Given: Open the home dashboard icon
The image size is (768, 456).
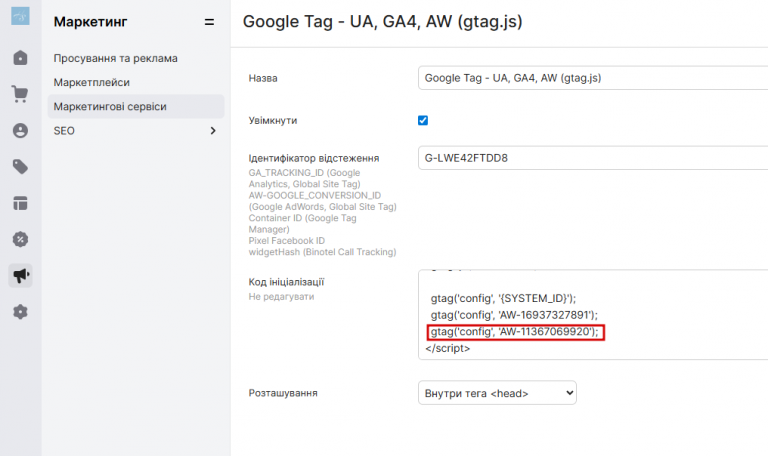Looking at the screenshot, I should 20,58.
